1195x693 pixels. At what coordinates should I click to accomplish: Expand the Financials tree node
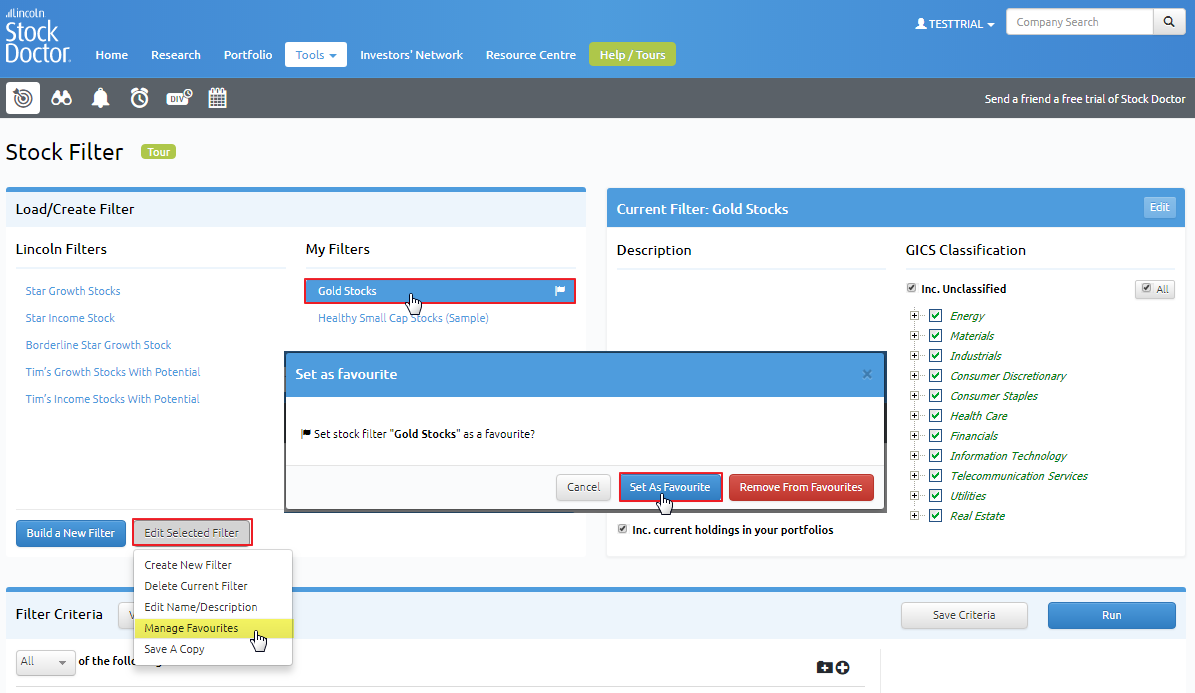click(915, 435)
